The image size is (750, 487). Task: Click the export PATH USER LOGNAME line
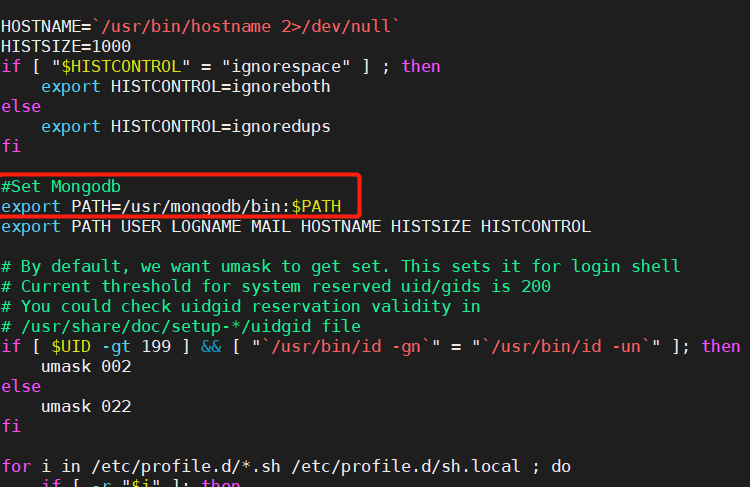click(x=296, y=226)
